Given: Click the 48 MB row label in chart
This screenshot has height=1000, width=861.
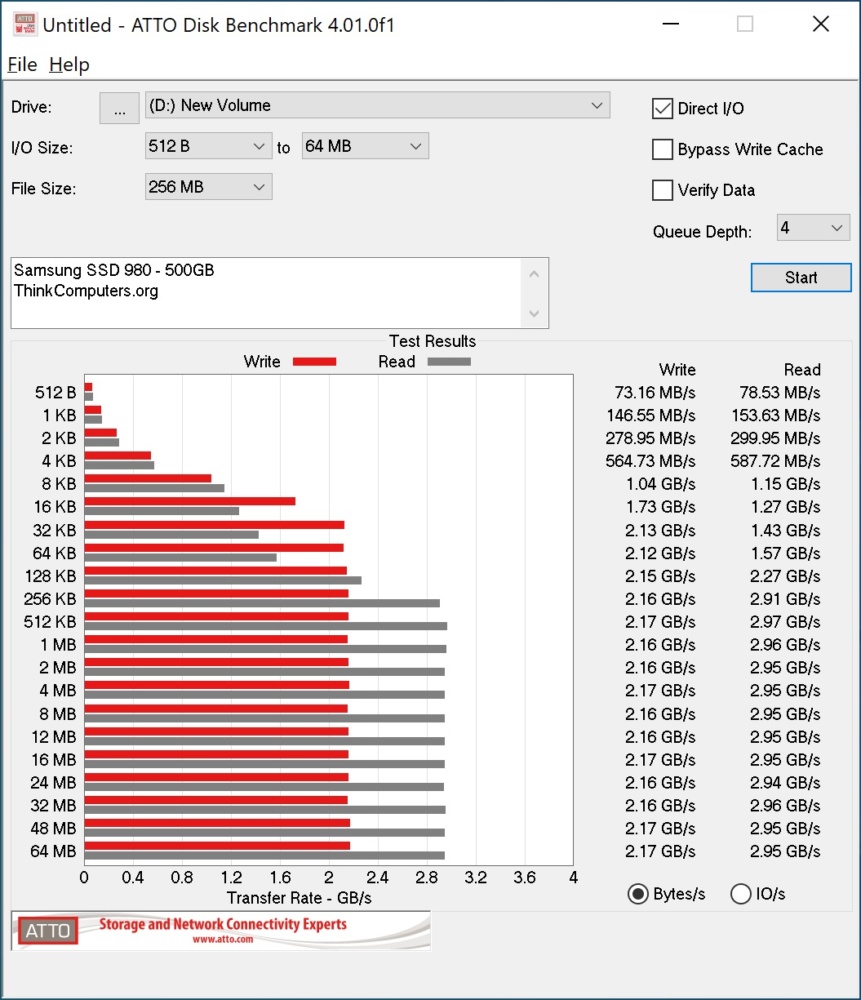Looking at the screenshot, I should (x=54, y=828).
